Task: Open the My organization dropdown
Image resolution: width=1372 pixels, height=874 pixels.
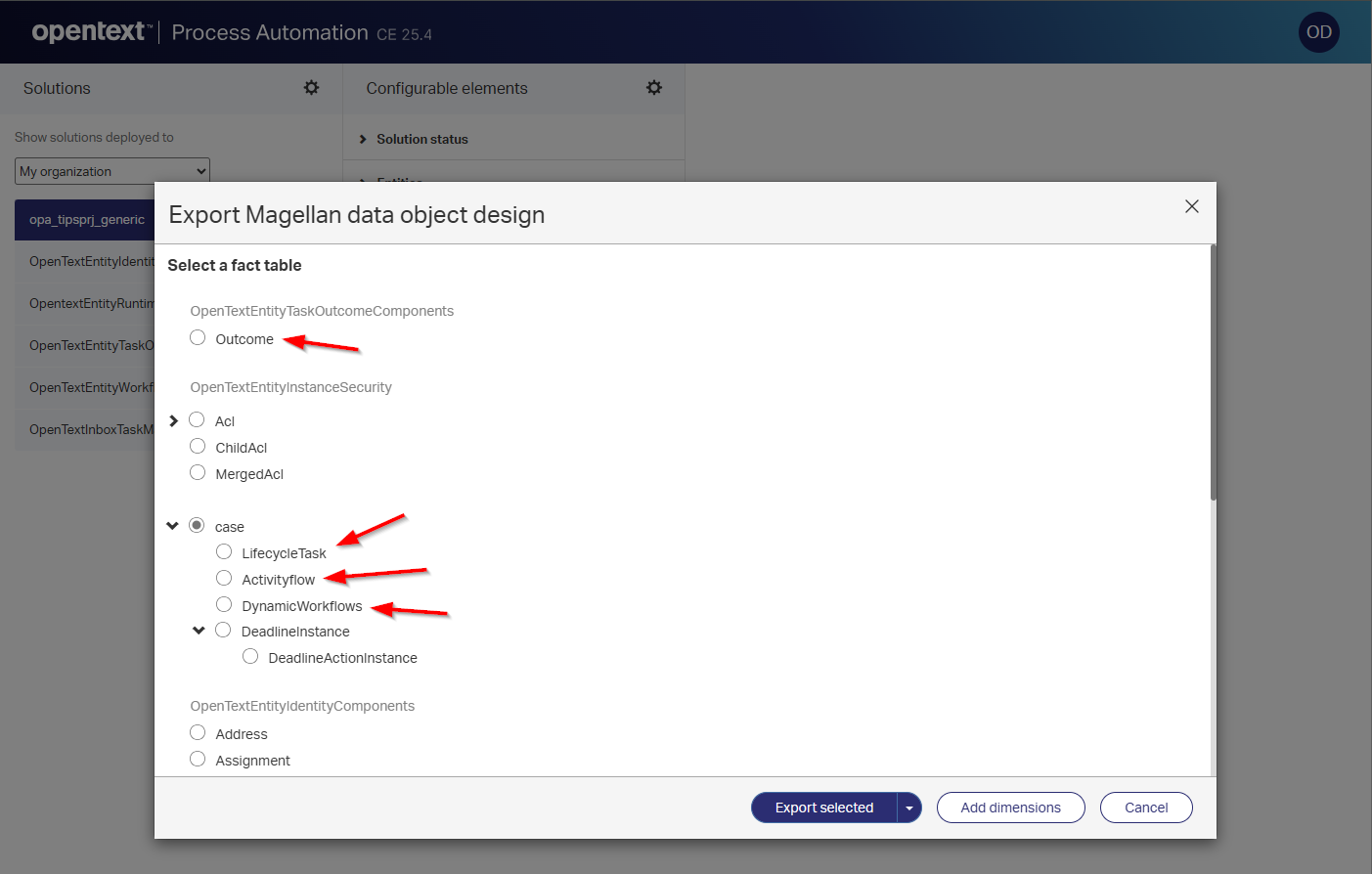Action: 112,171
